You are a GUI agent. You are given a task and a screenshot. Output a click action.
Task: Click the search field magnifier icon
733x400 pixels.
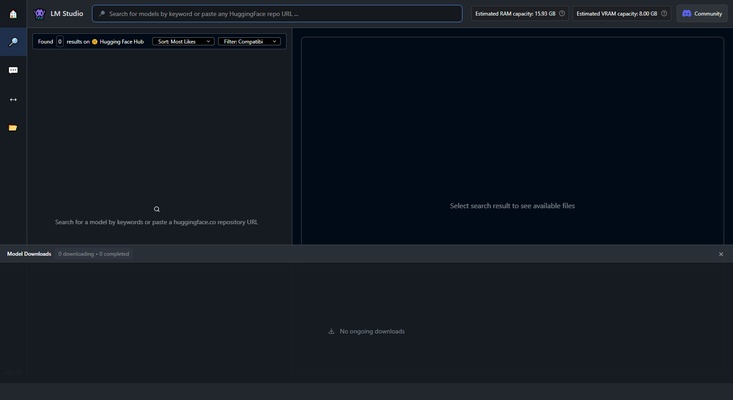[102, 14]
